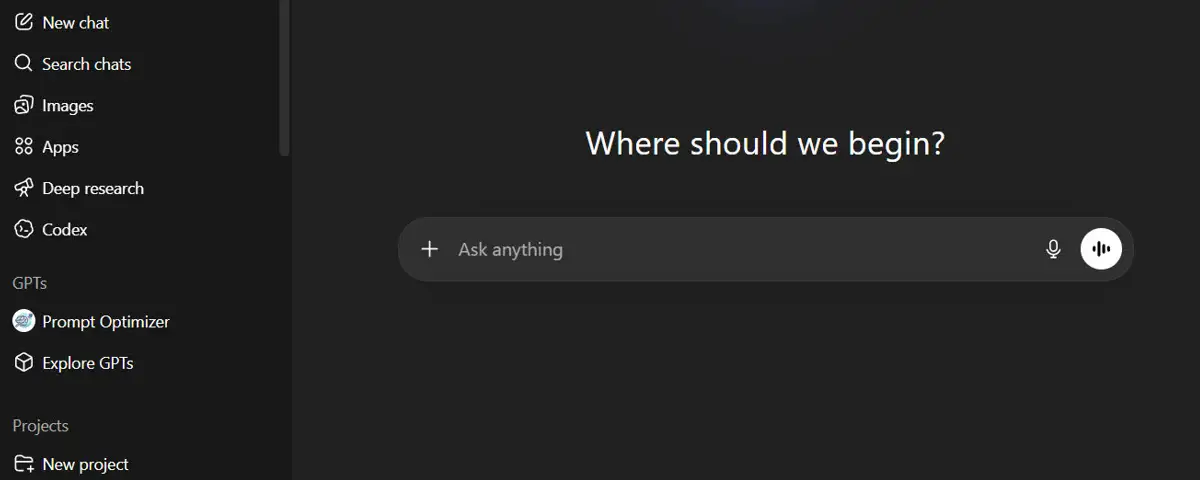Open the Images gallery icon
The image size is (1200, 480).
coord(23,105)
